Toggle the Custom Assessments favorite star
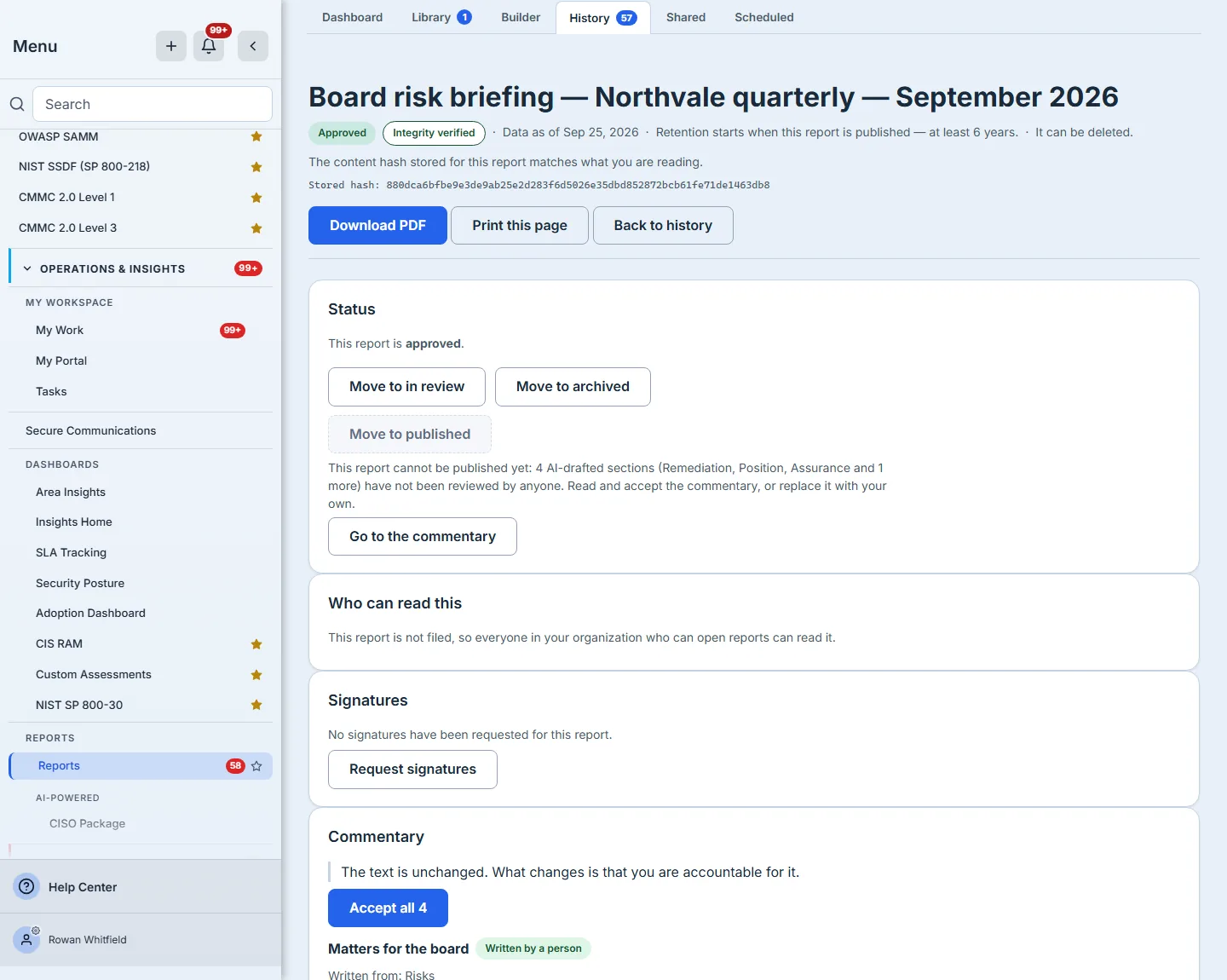 (x=256, y=675)
